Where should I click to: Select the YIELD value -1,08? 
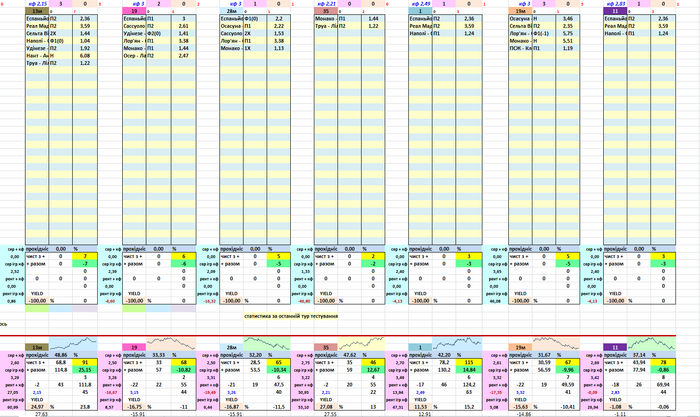615,407
